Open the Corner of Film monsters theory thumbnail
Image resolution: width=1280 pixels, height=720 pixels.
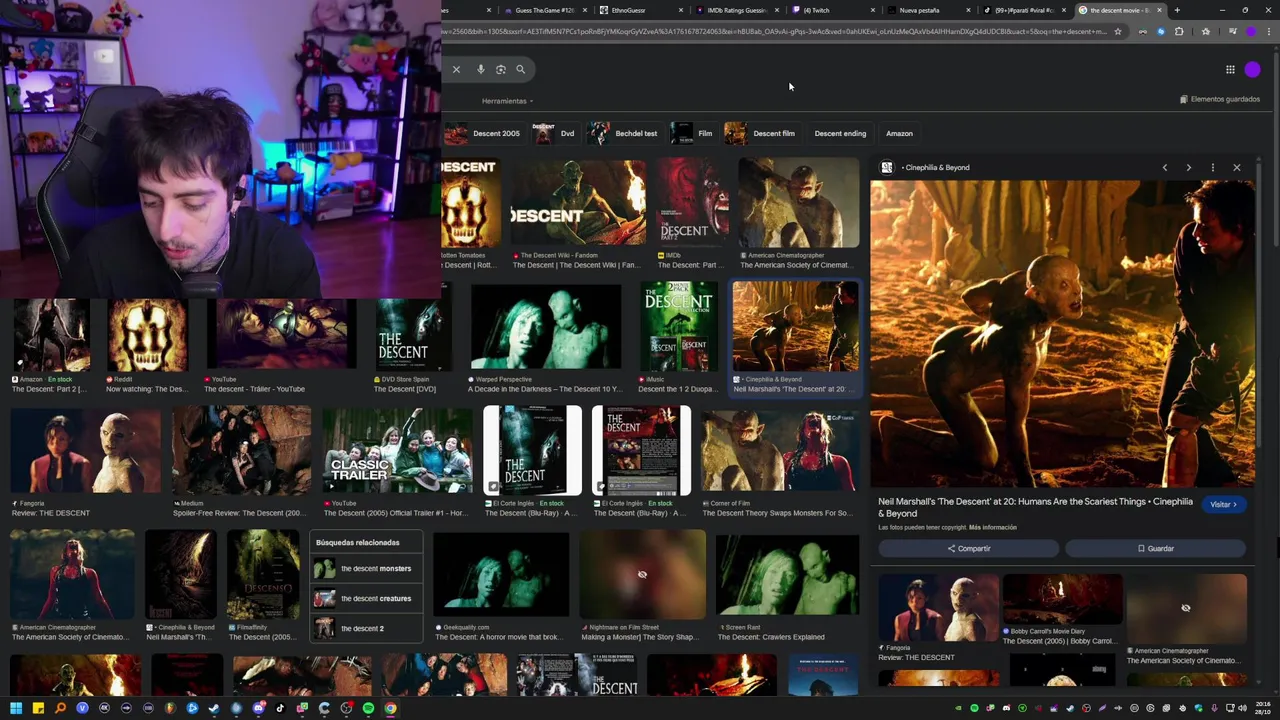pos(780,450)
